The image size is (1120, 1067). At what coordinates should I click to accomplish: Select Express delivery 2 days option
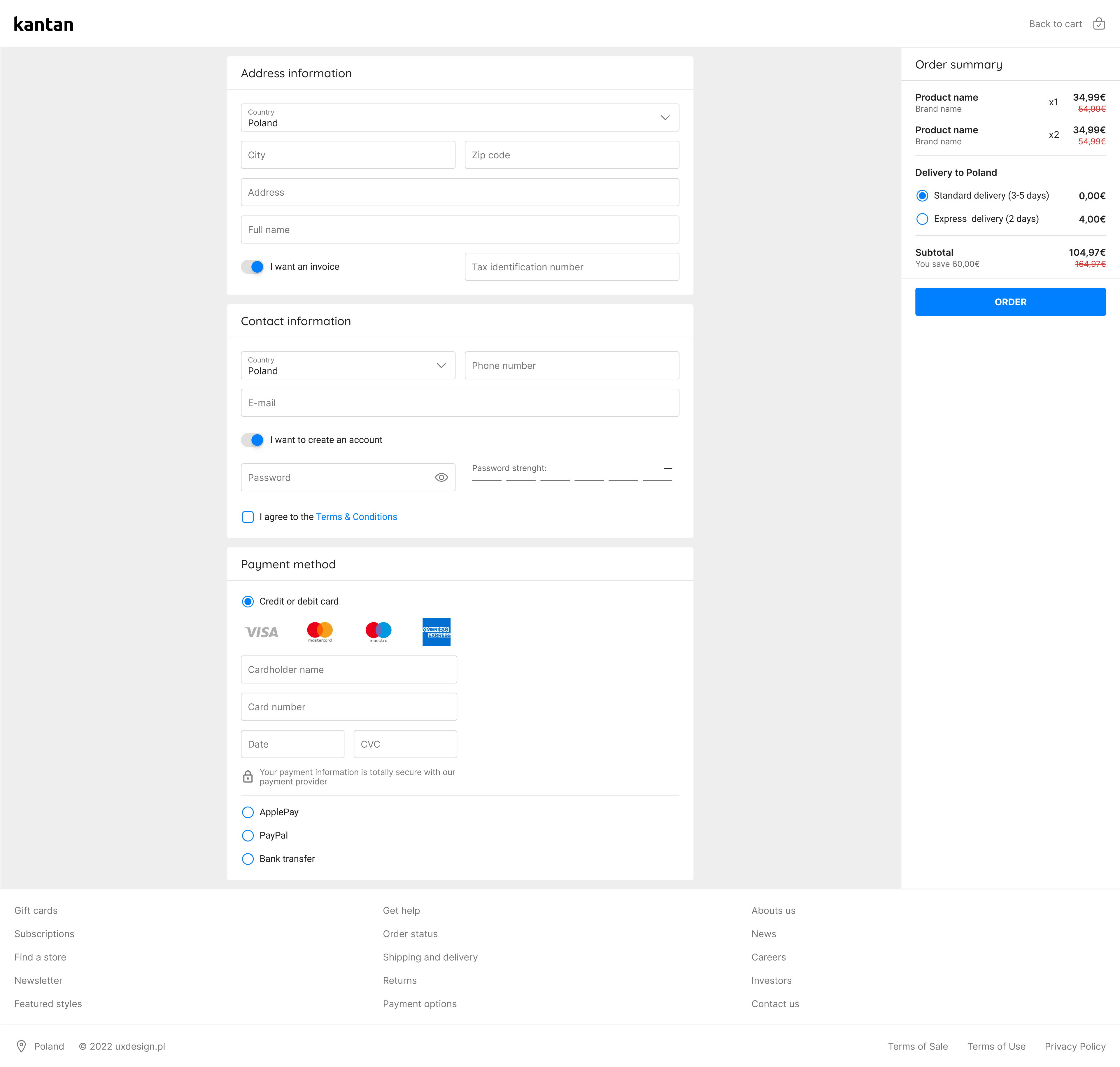click(921, 218)
